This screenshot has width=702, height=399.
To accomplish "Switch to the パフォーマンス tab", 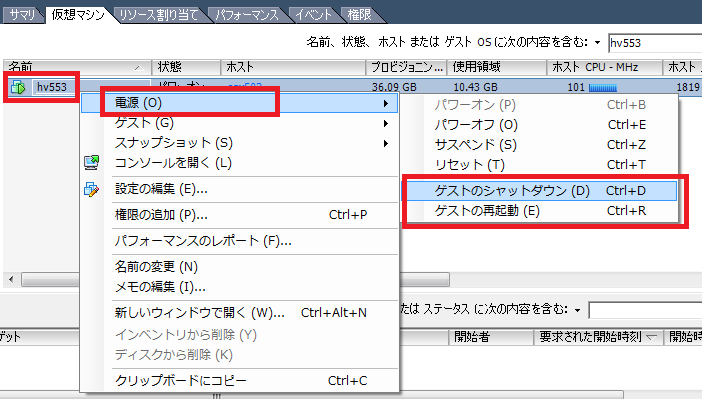I will coord(247,15).
